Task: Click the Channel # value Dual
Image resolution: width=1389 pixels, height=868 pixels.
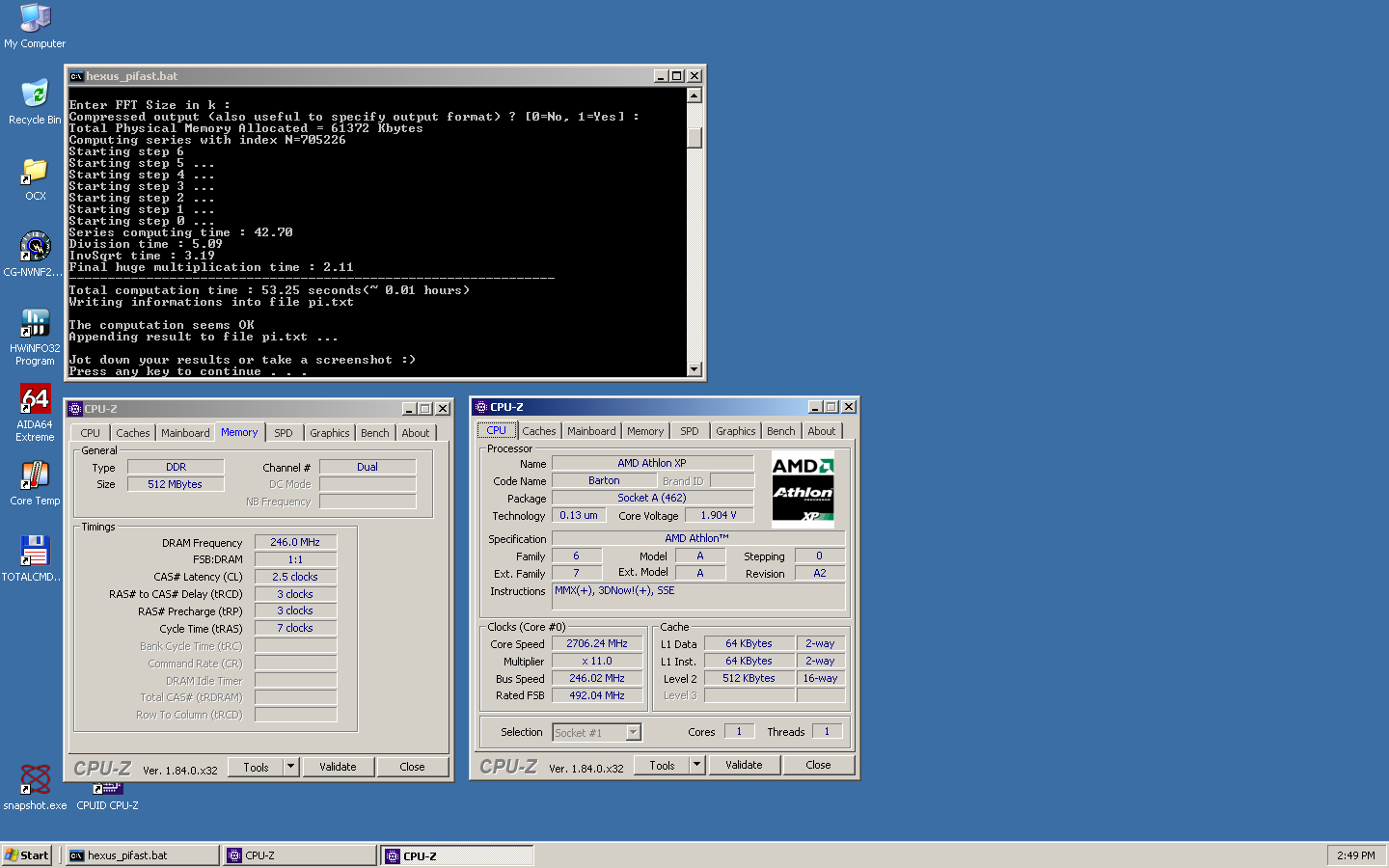Action: tap(368, 467)
